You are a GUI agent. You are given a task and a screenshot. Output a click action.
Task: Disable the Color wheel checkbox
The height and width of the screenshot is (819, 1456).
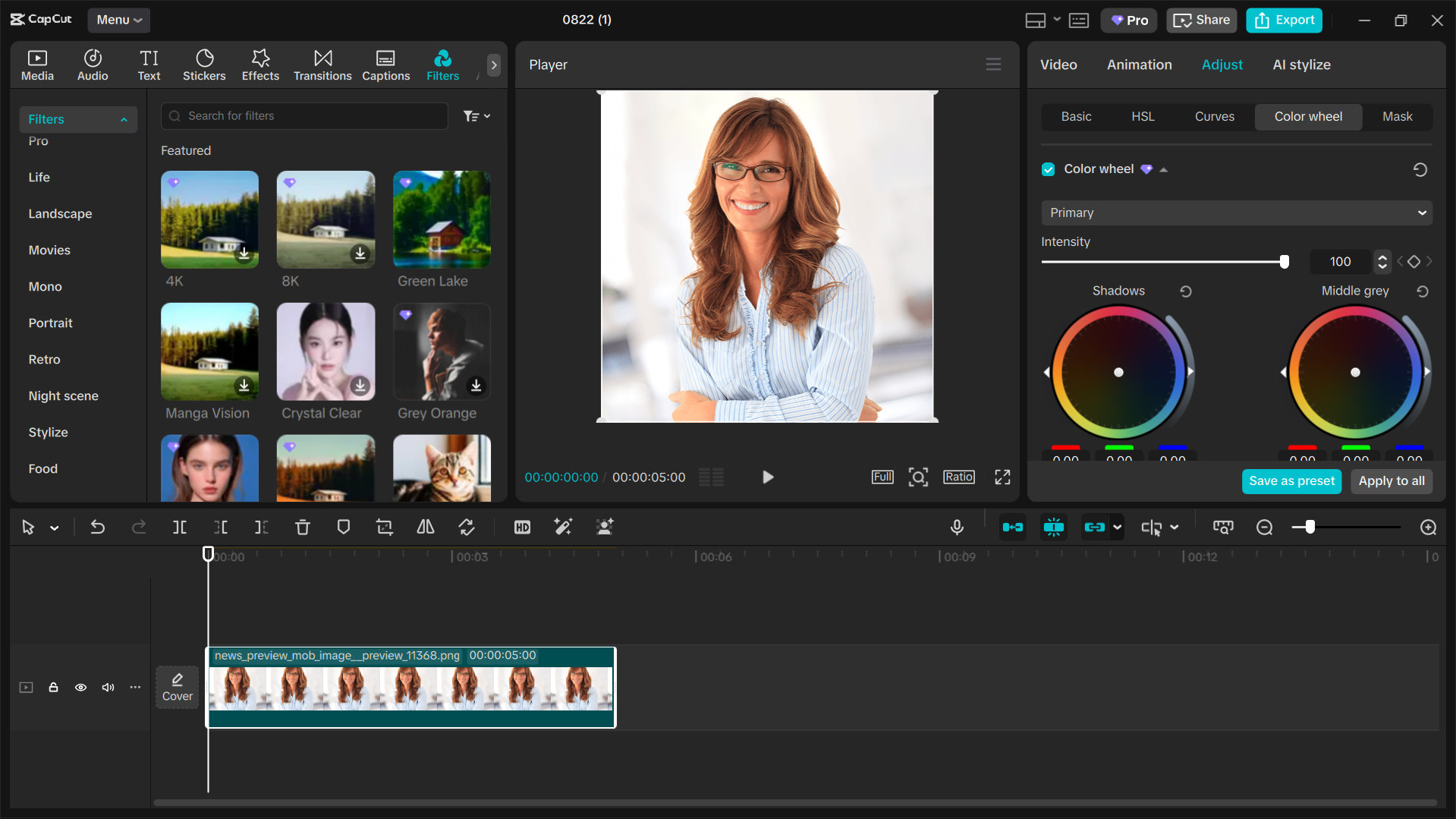pos(1048,169)
